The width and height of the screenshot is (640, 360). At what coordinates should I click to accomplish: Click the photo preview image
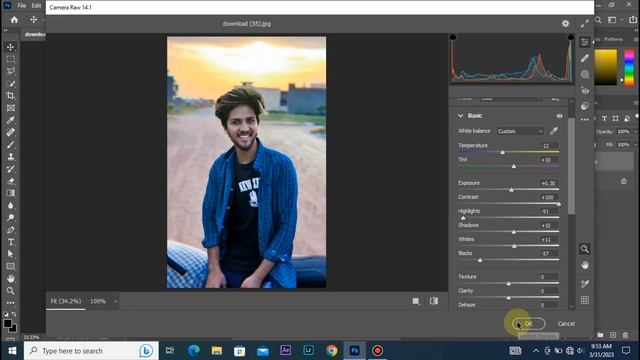click(x=246, y=162)
